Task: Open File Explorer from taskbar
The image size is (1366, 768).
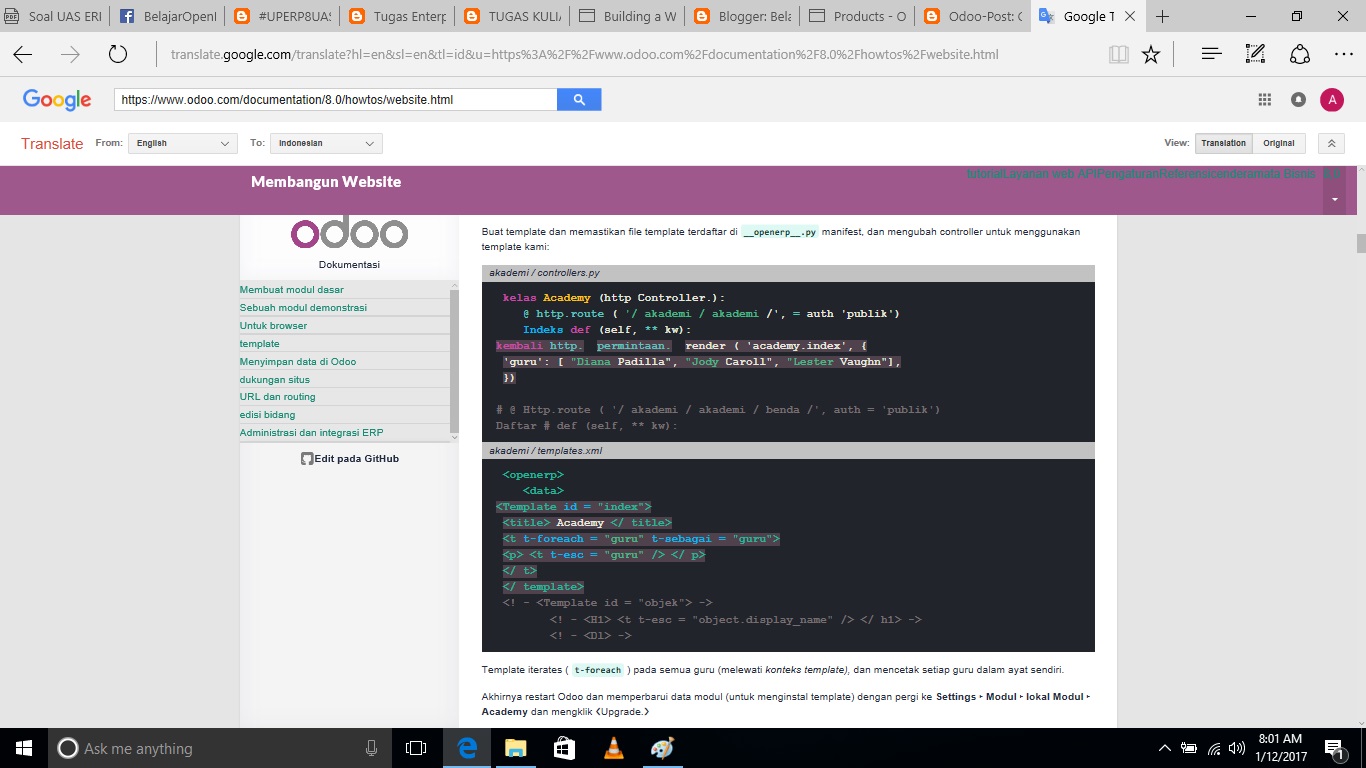Action: coord(515,748)
